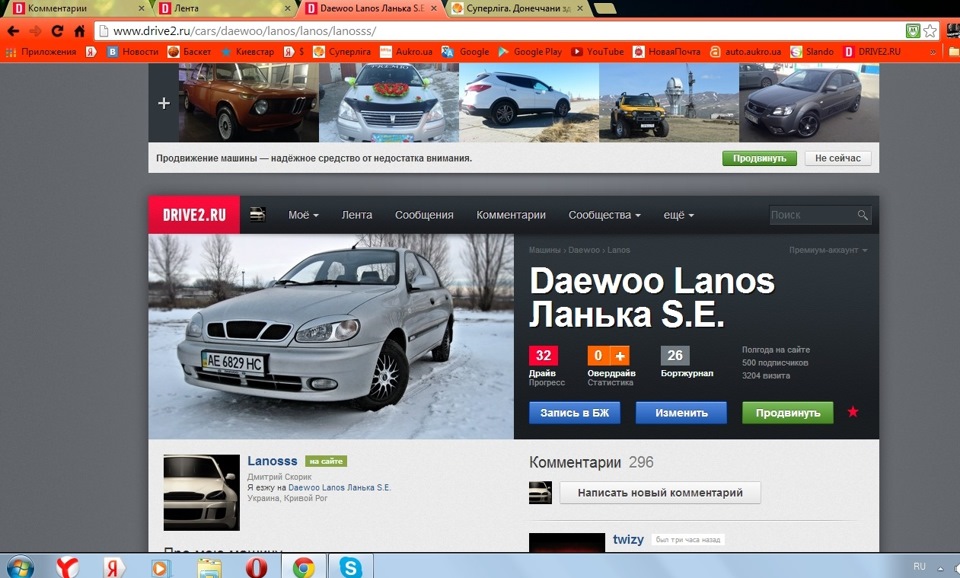Viewport: 960px width, 578px height.
Task: Launch Yandex browser from taskbar
Action: tap(66, 567)
